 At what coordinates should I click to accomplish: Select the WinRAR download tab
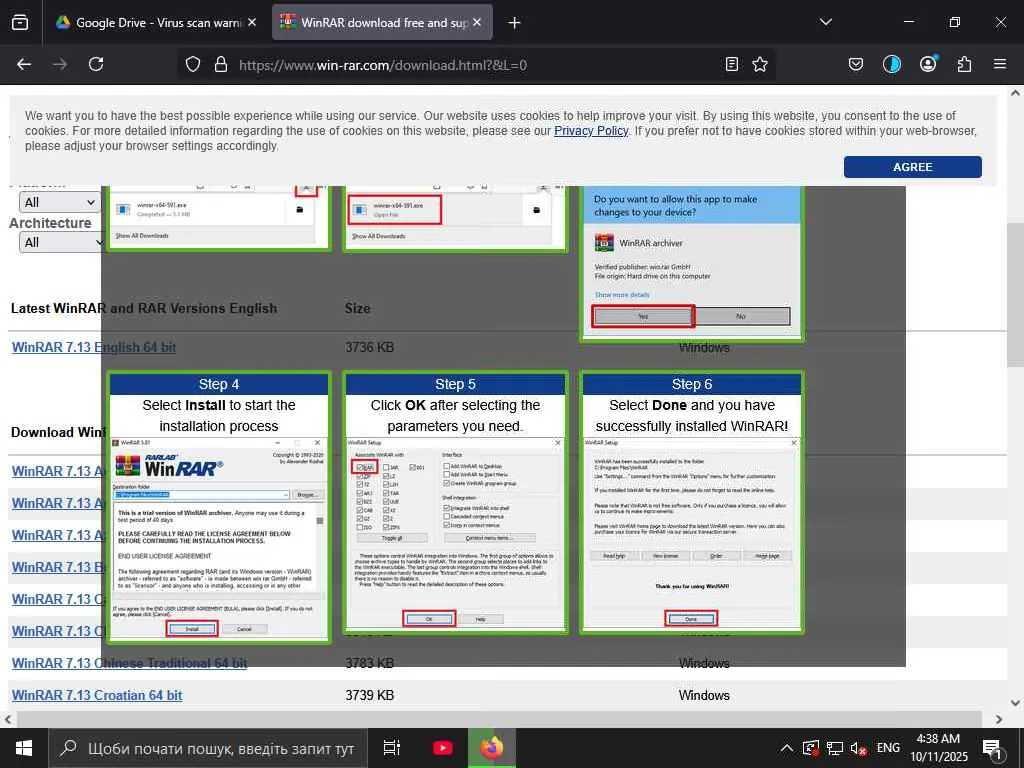click(382, 22)
